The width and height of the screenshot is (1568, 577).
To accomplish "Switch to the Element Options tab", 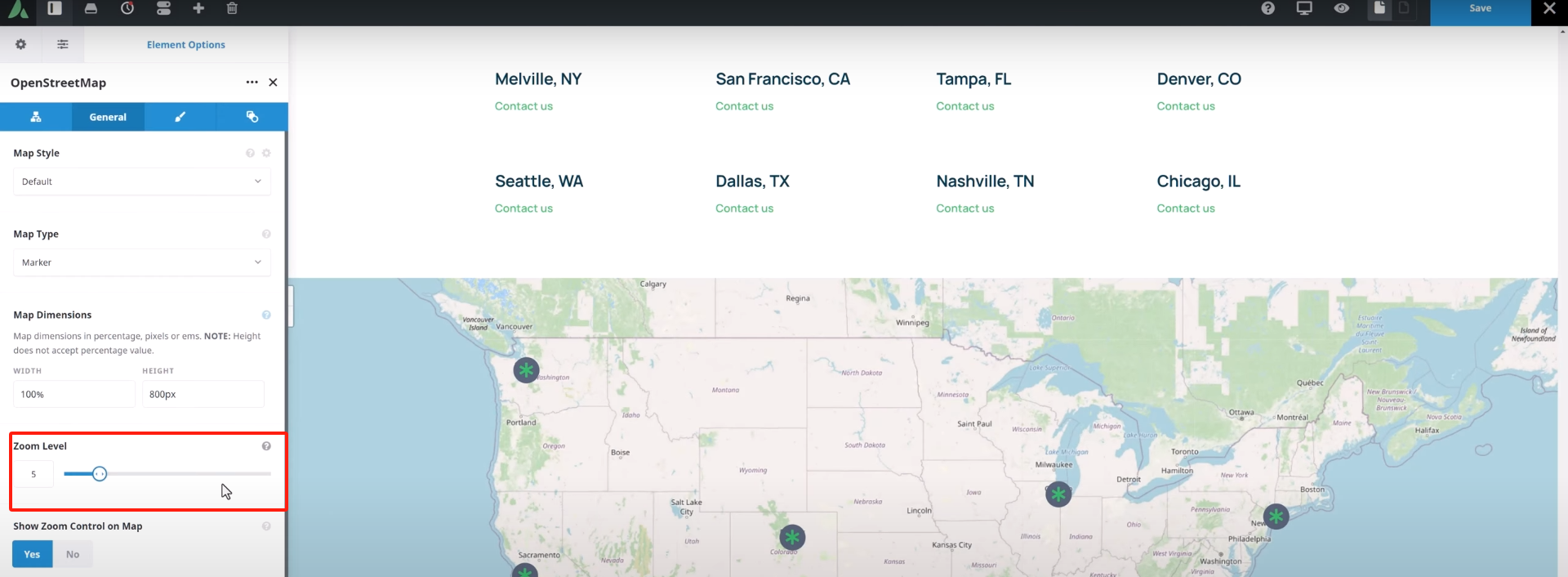I will (x=185, y=45).
